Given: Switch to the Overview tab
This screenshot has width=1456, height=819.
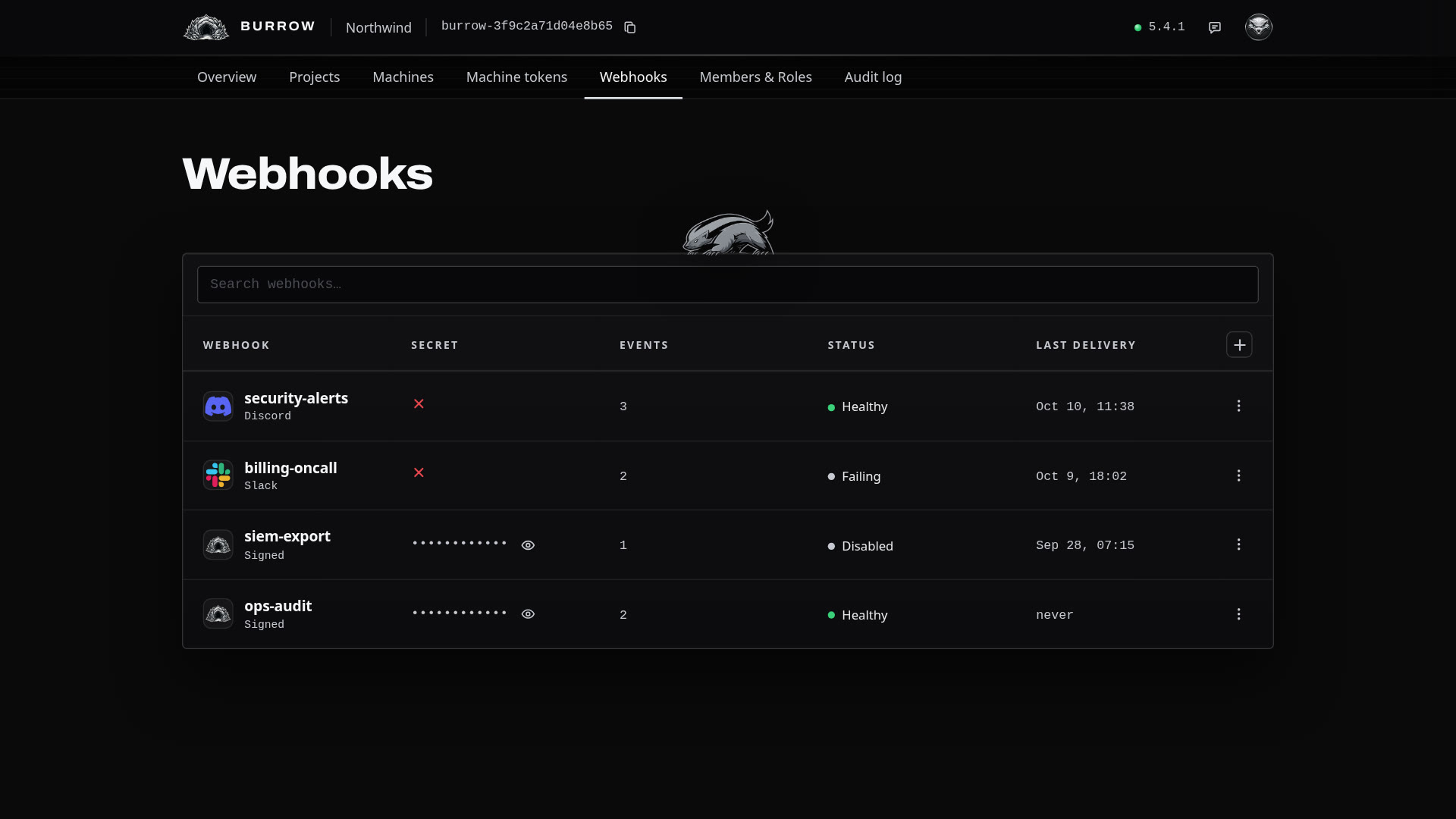Looking at the screenshot, I should [227, 77].
